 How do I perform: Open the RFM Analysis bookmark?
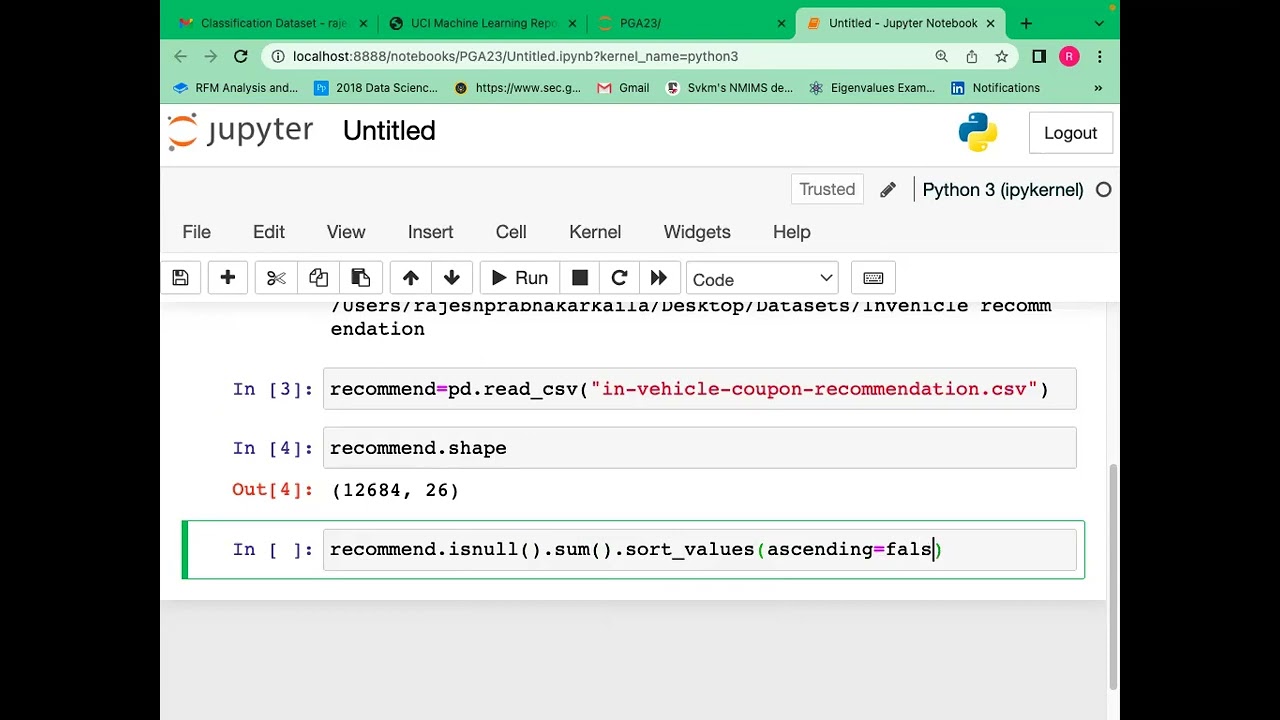236,88
